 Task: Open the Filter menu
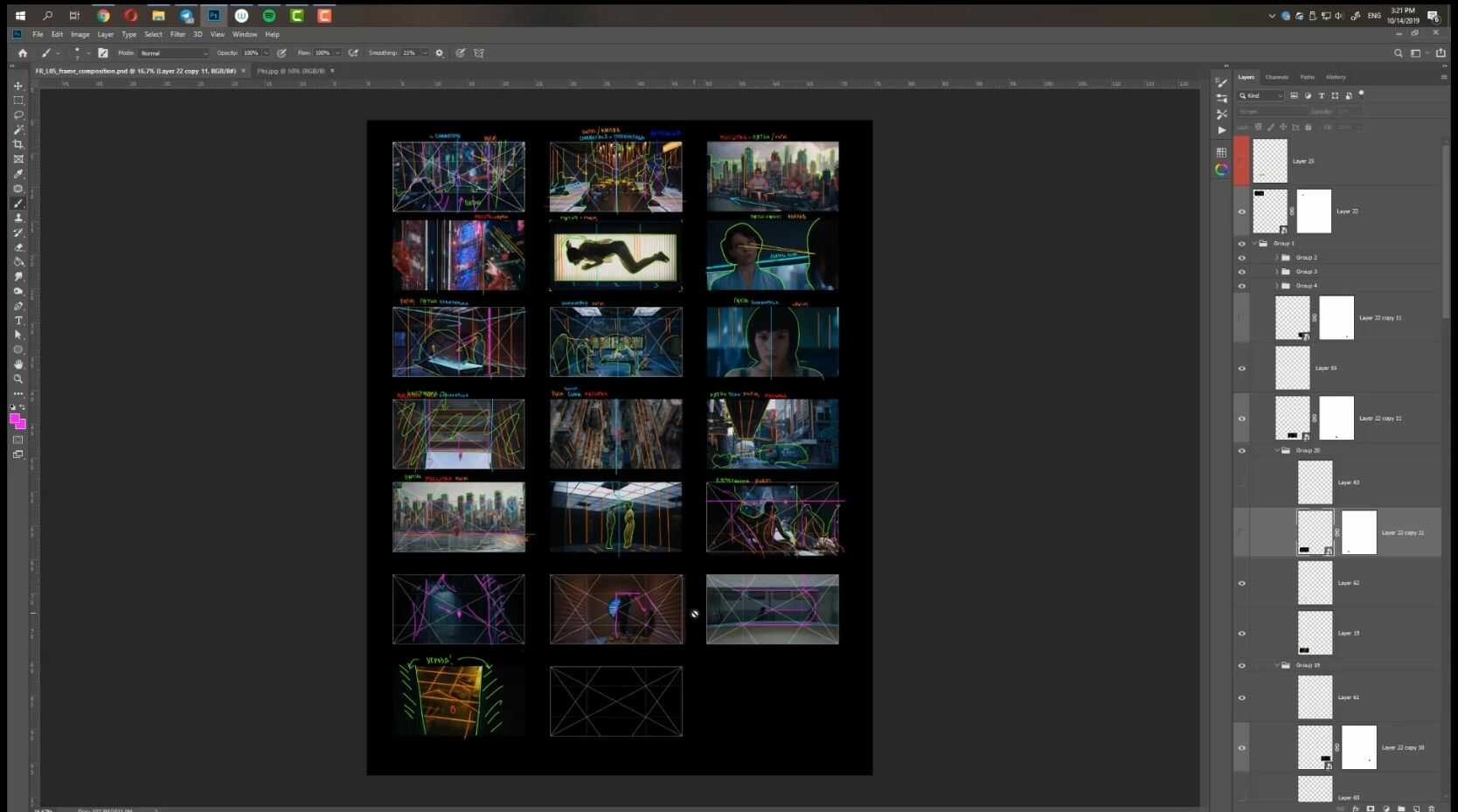[x=177, y=35]
